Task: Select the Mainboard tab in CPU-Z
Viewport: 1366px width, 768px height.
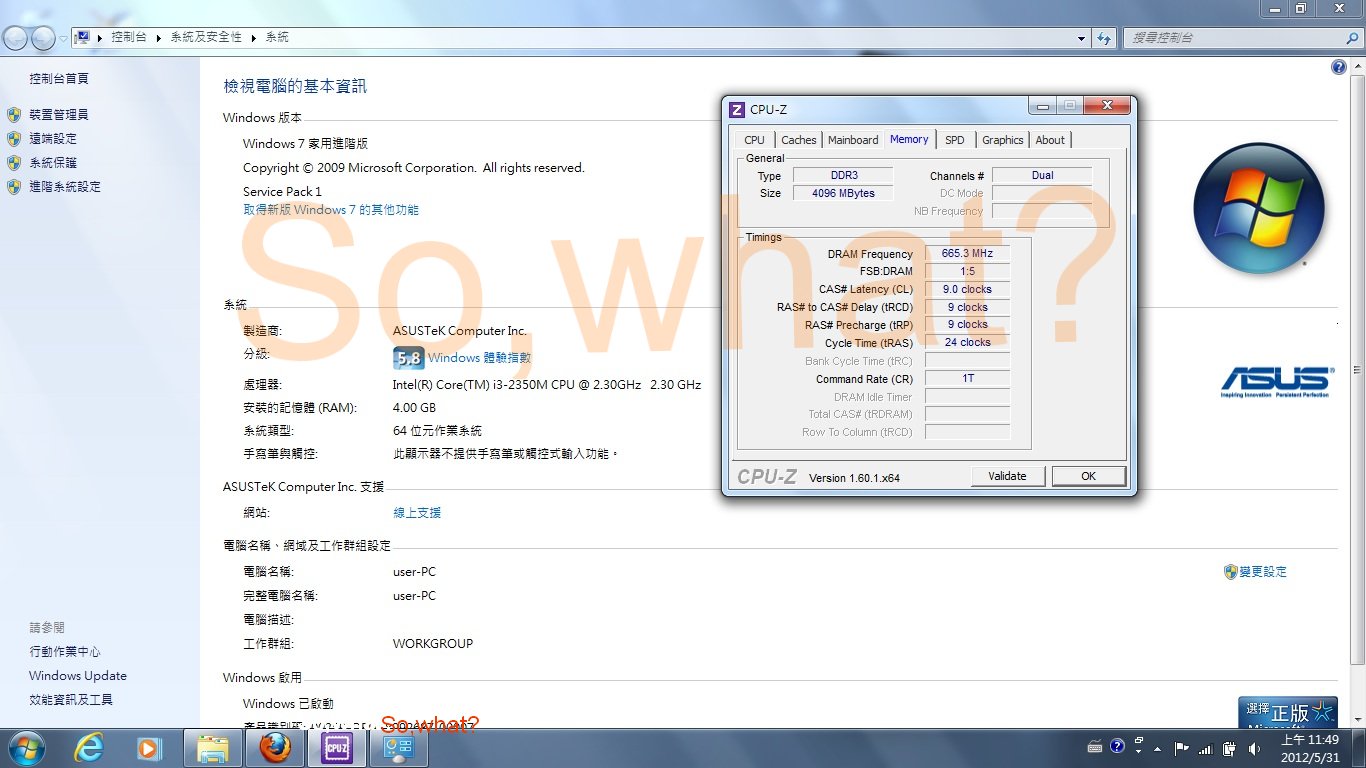Action: [x=853, y=140]
